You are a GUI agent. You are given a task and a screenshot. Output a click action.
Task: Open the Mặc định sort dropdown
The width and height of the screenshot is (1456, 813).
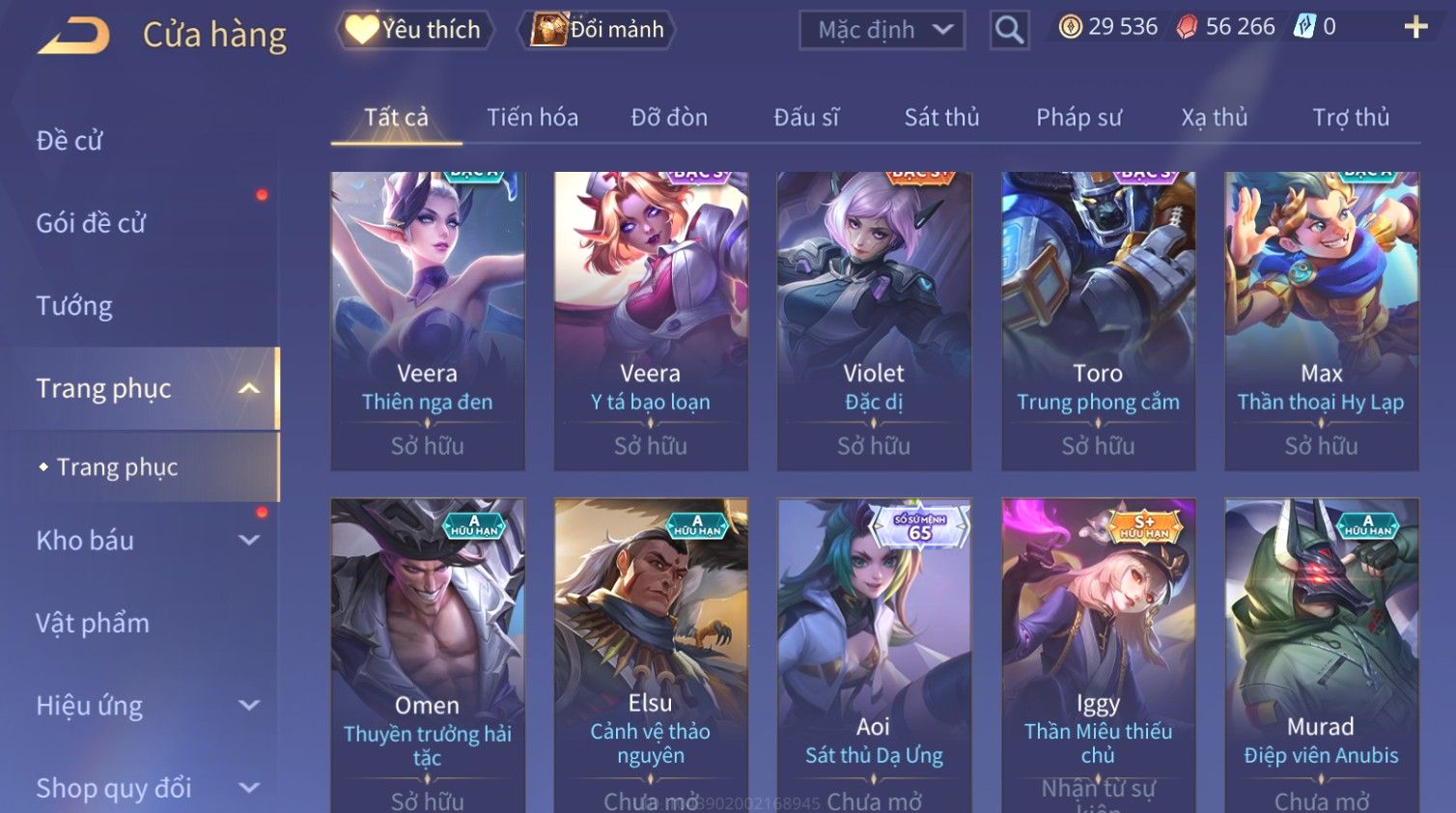[x=882, y=30]
